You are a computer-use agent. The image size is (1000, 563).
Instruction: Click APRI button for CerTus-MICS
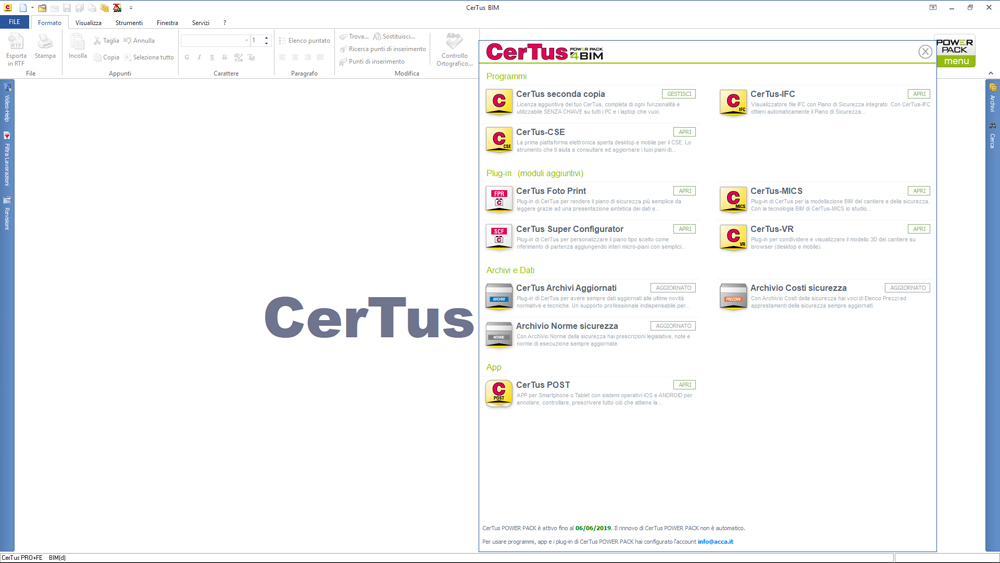pyautogui.click(x=919, y=191)
